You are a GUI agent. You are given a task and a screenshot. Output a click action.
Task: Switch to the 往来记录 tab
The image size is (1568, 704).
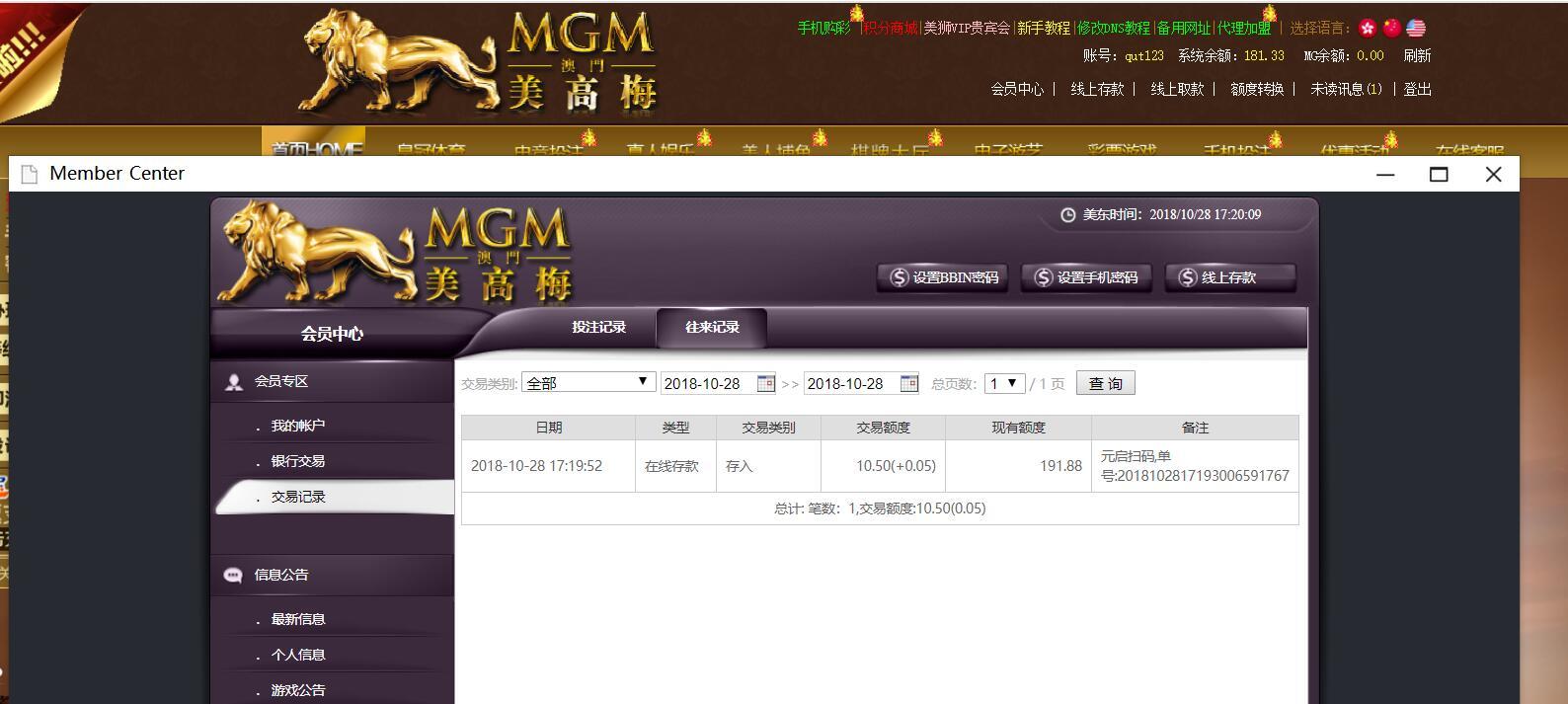(x=712, y=327)
